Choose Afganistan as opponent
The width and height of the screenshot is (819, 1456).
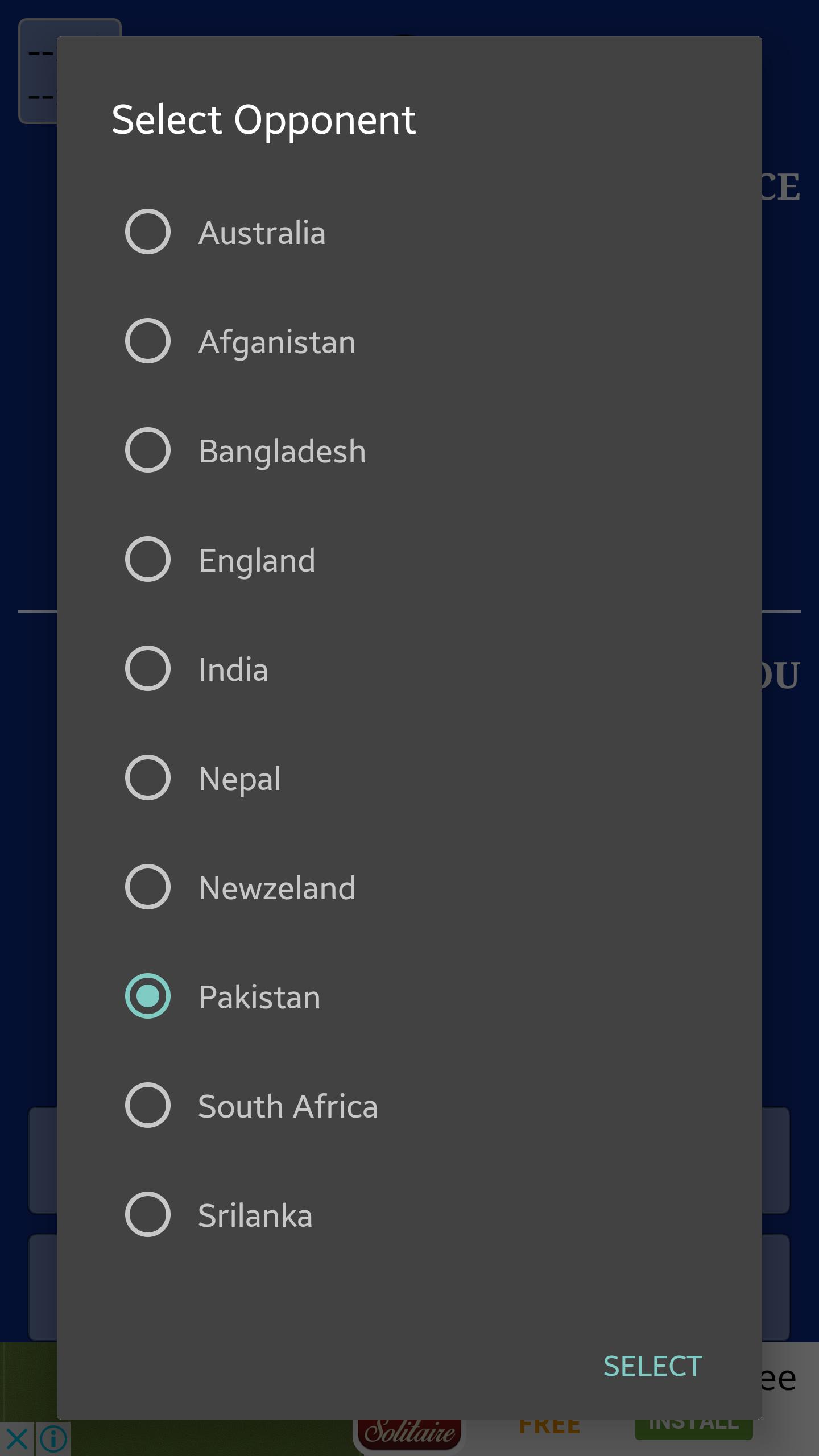point(148,341)
